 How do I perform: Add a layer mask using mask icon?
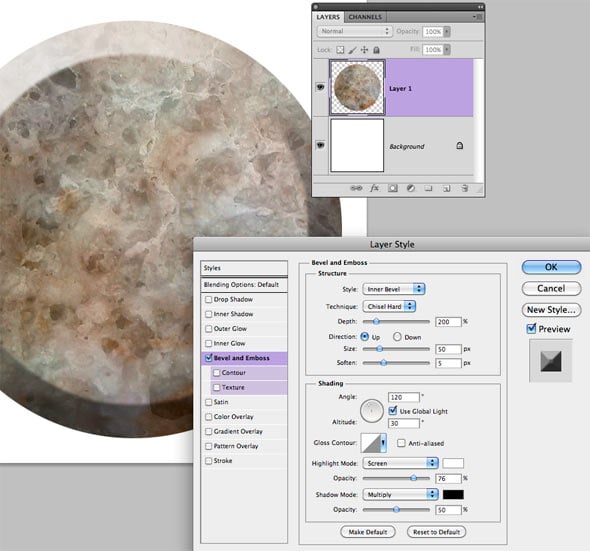[x=393, y=188]
